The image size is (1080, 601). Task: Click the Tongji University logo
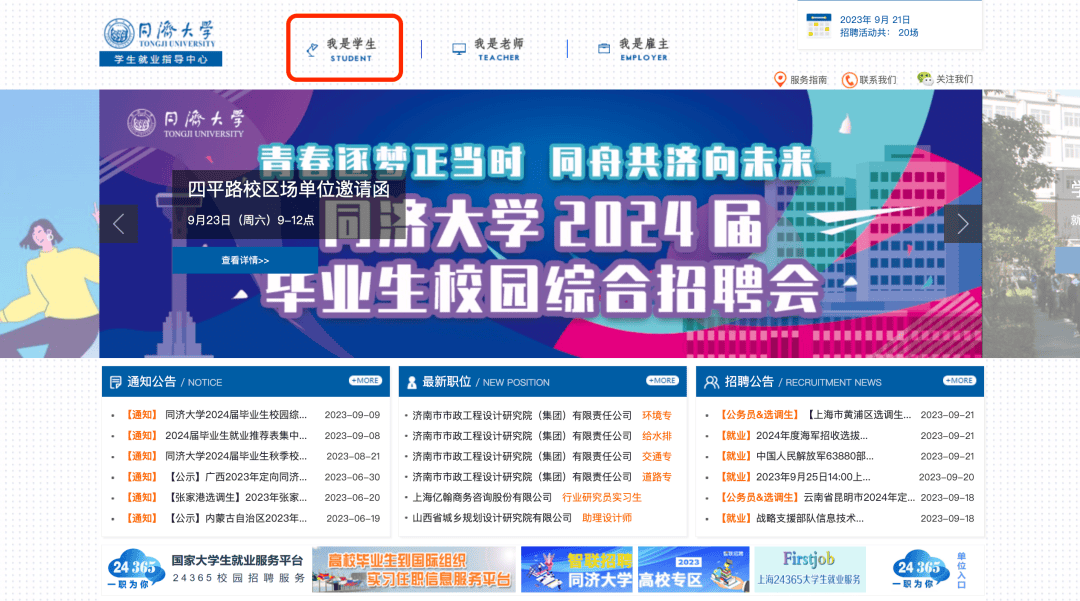(160, 38)
